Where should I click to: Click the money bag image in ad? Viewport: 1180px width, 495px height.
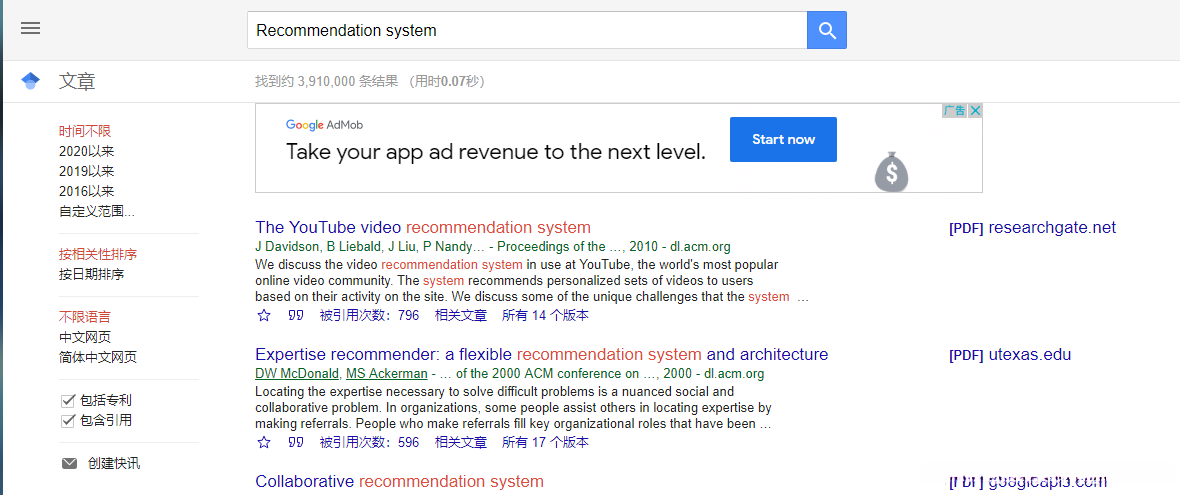point(892,172)
